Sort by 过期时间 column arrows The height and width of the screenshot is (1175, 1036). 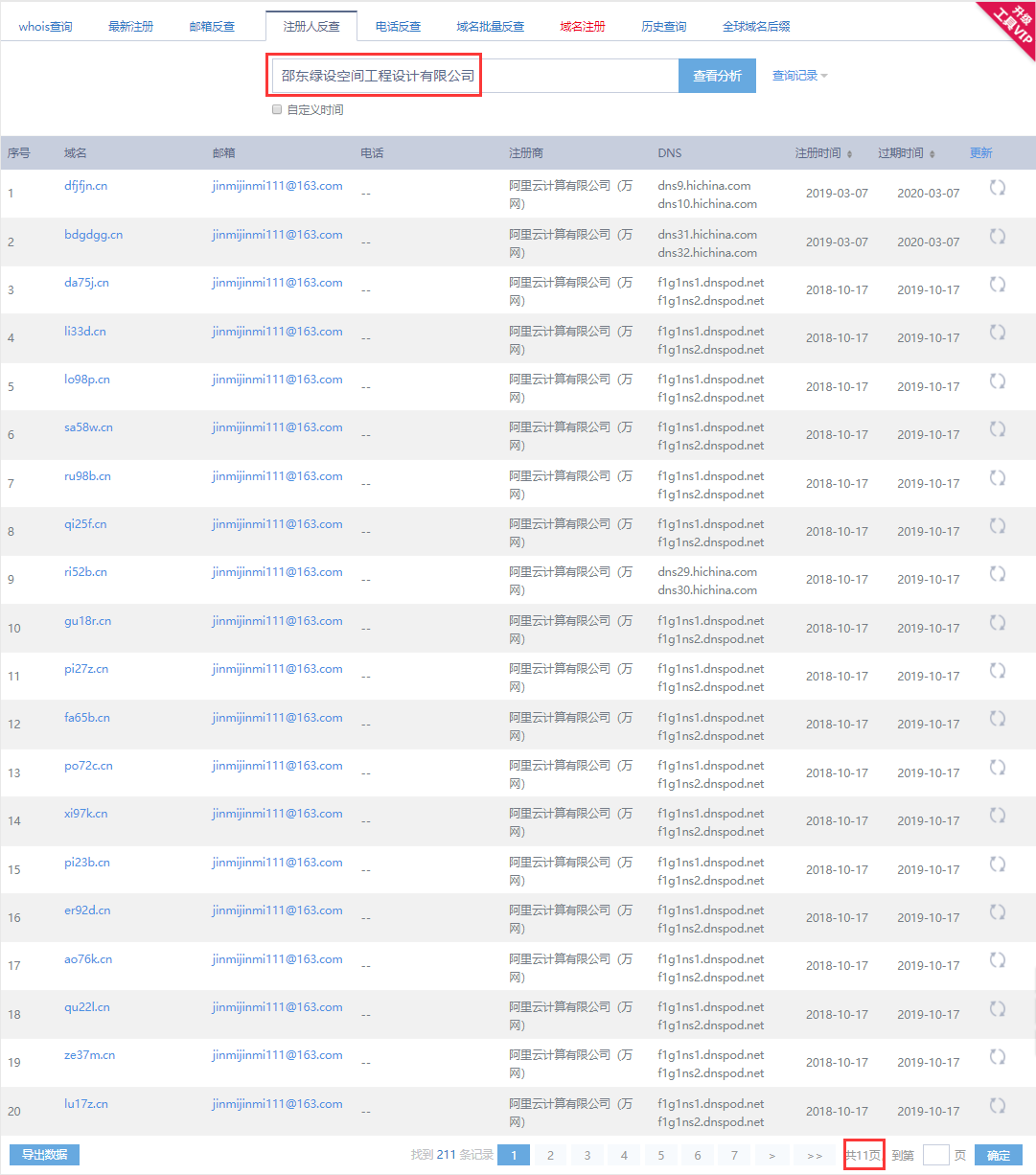[x=932, y=153]
